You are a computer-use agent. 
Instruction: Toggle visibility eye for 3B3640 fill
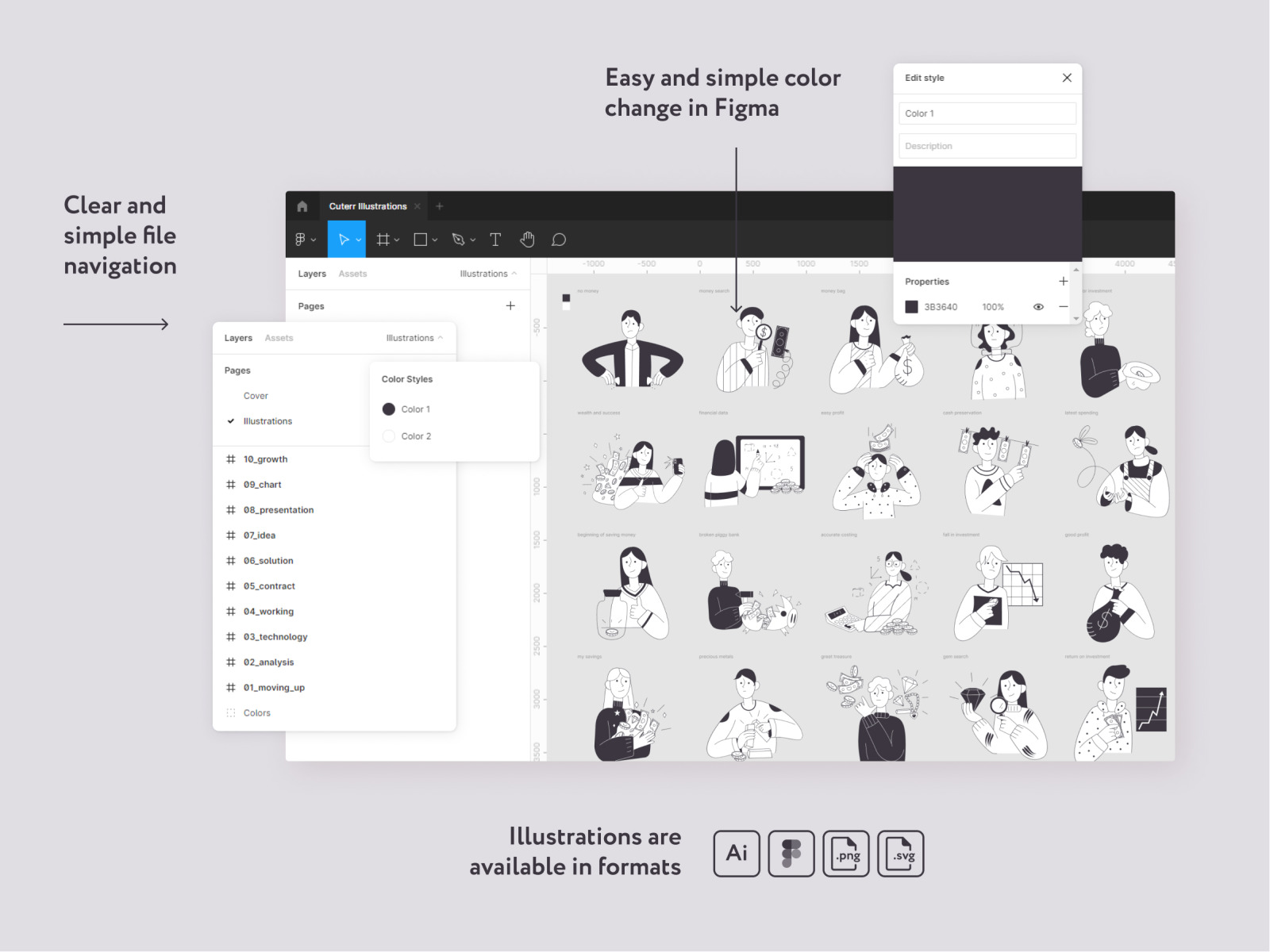(x=1038, y=307)
